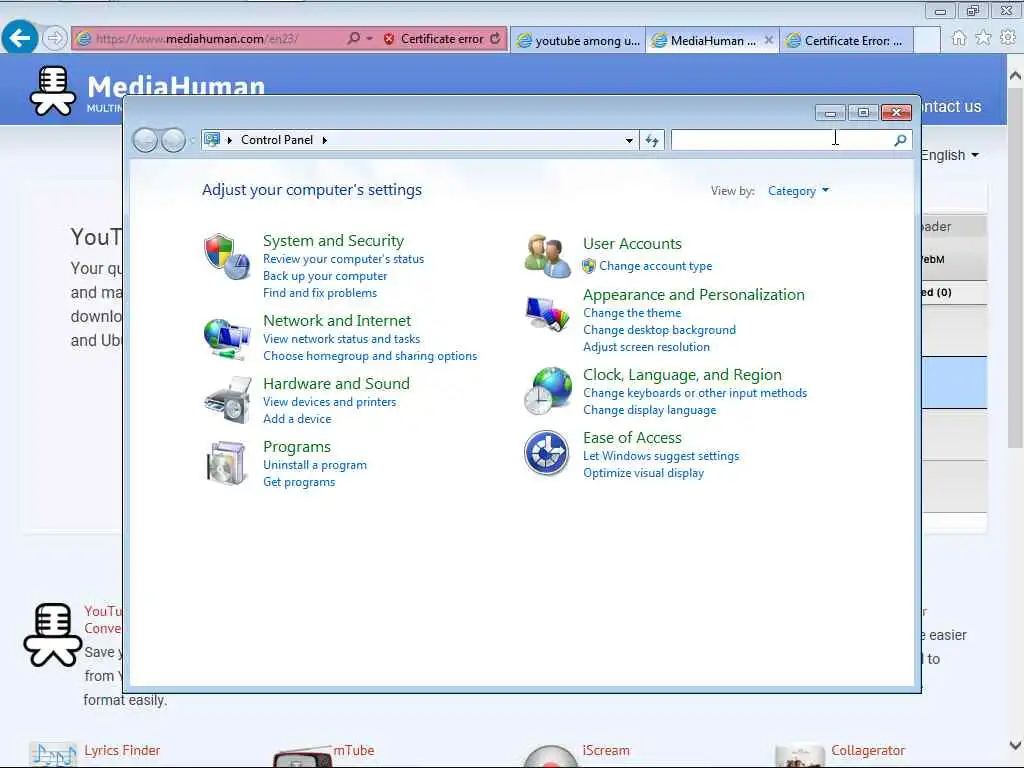Click Change display language
The height and width of the screenshot is (768, 1024).
coord(650,410)
